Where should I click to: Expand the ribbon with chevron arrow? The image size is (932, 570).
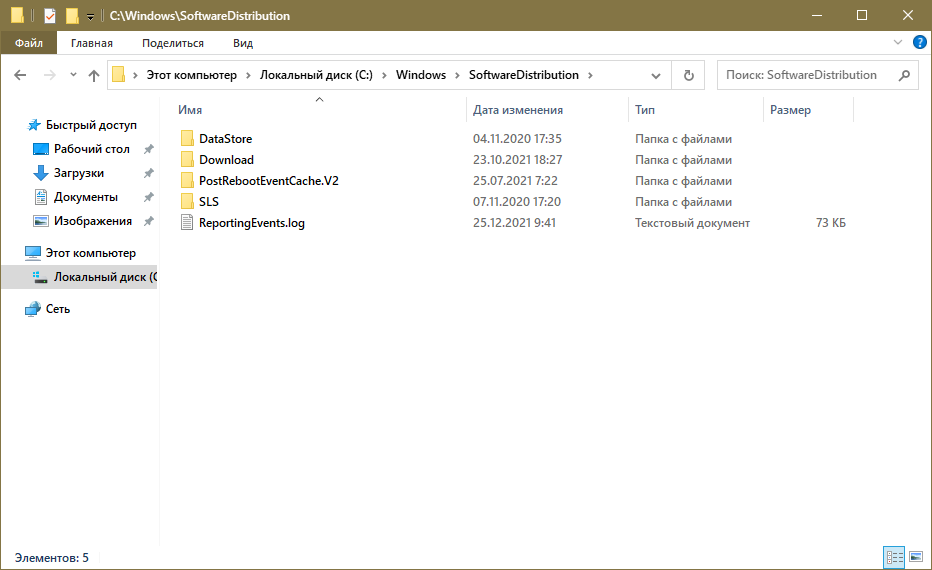coord(898,43)
